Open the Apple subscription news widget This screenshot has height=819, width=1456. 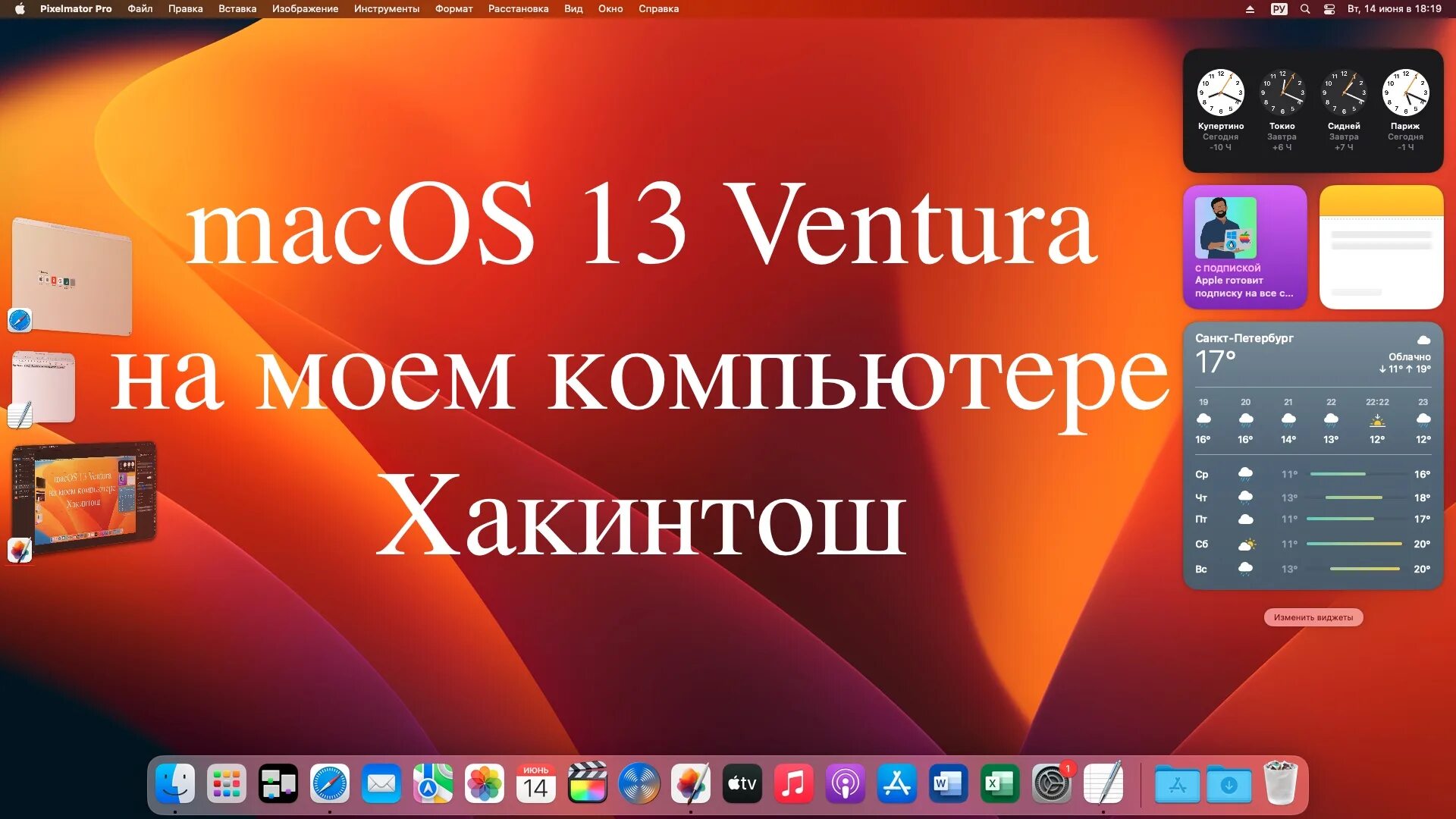pyautogui.click(x=1245, y=247)
